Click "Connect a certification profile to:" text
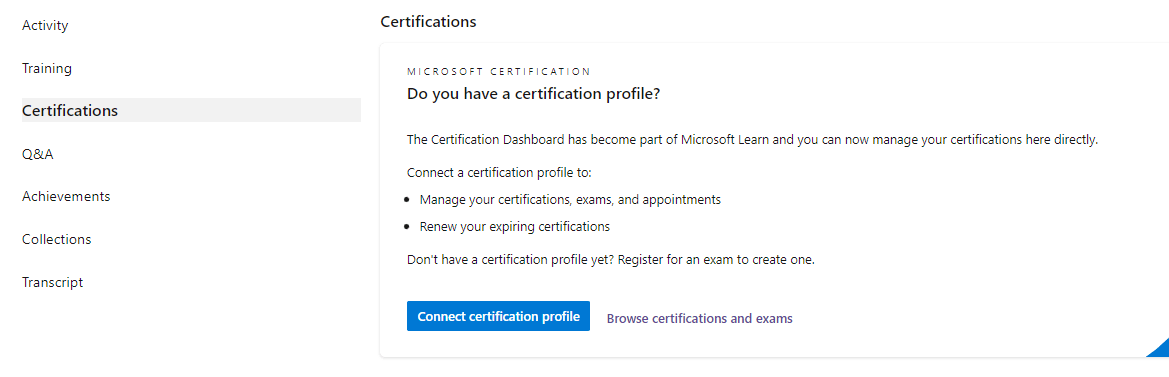The image size is (1169, 377). point(499,174)
